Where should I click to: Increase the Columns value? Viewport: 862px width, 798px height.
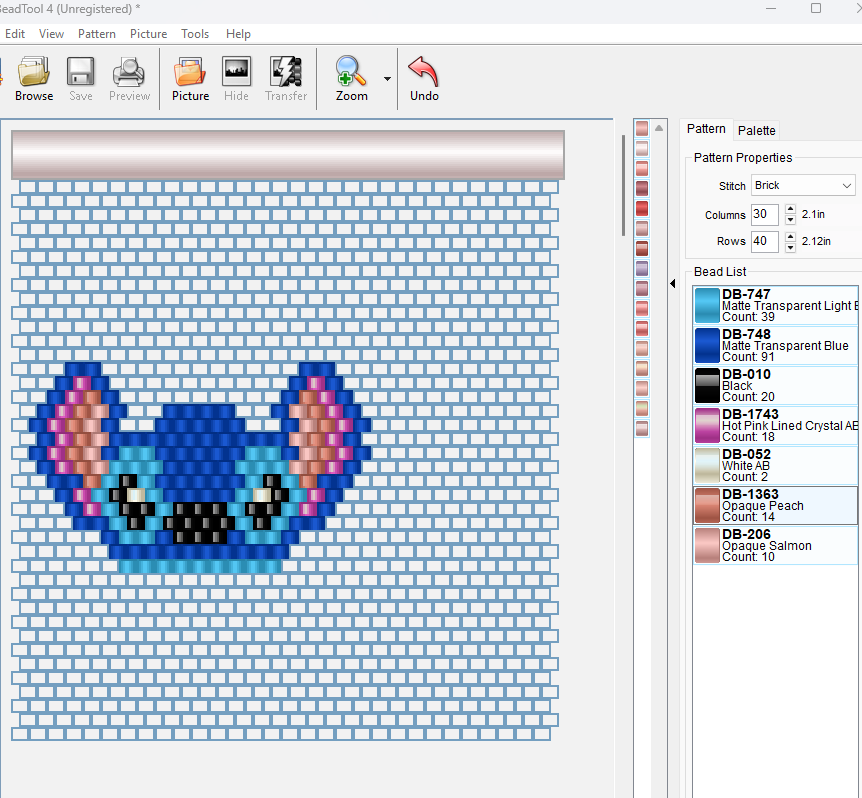coord(791,209)
